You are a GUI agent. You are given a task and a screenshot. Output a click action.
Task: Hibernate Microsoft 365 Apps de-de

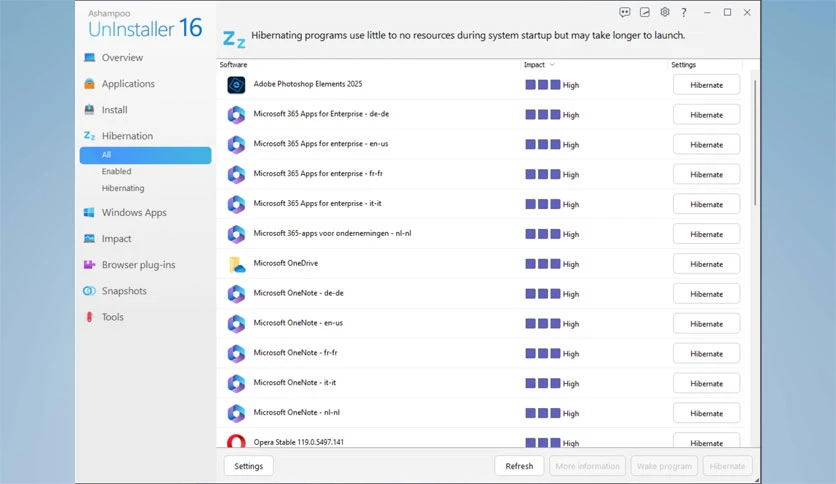pyautogui.click(x=706, y=115)
